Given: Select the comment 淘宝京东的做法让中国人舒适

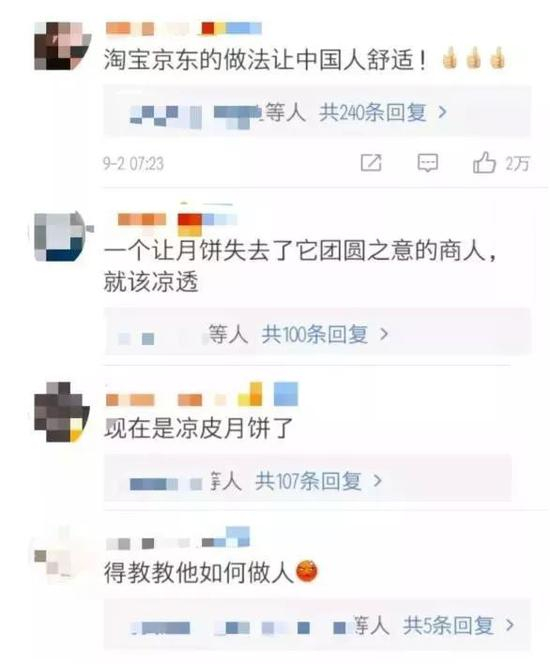Looking at the screenshot, I should click(265, 59).
